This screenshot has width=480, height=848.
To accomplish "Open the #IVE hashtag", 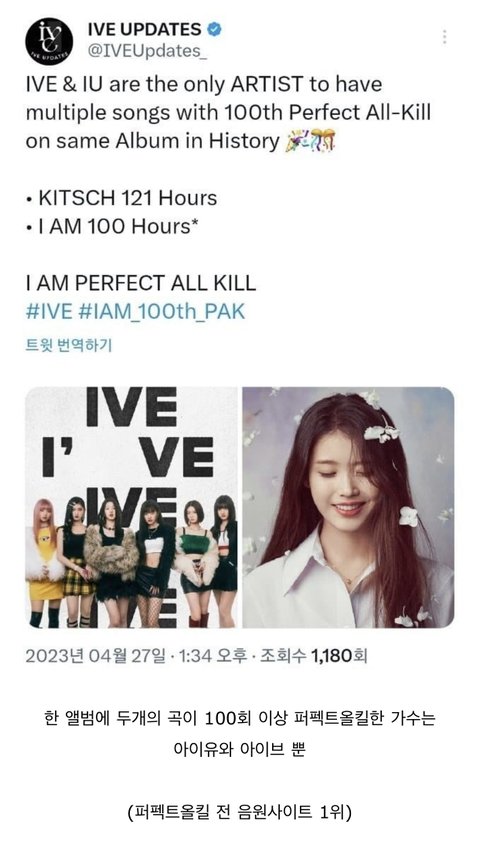I will pyautogui.click(x=49, y=312).
